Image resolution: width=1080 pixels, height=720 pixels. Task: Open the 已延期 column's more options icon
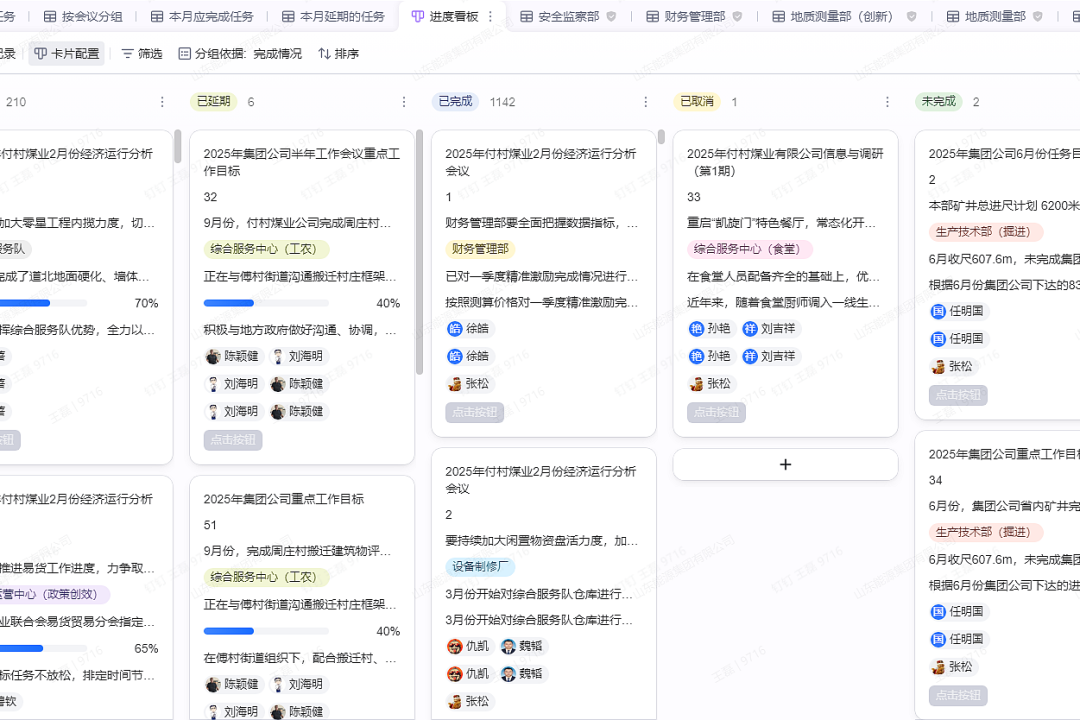coord(404,101)
